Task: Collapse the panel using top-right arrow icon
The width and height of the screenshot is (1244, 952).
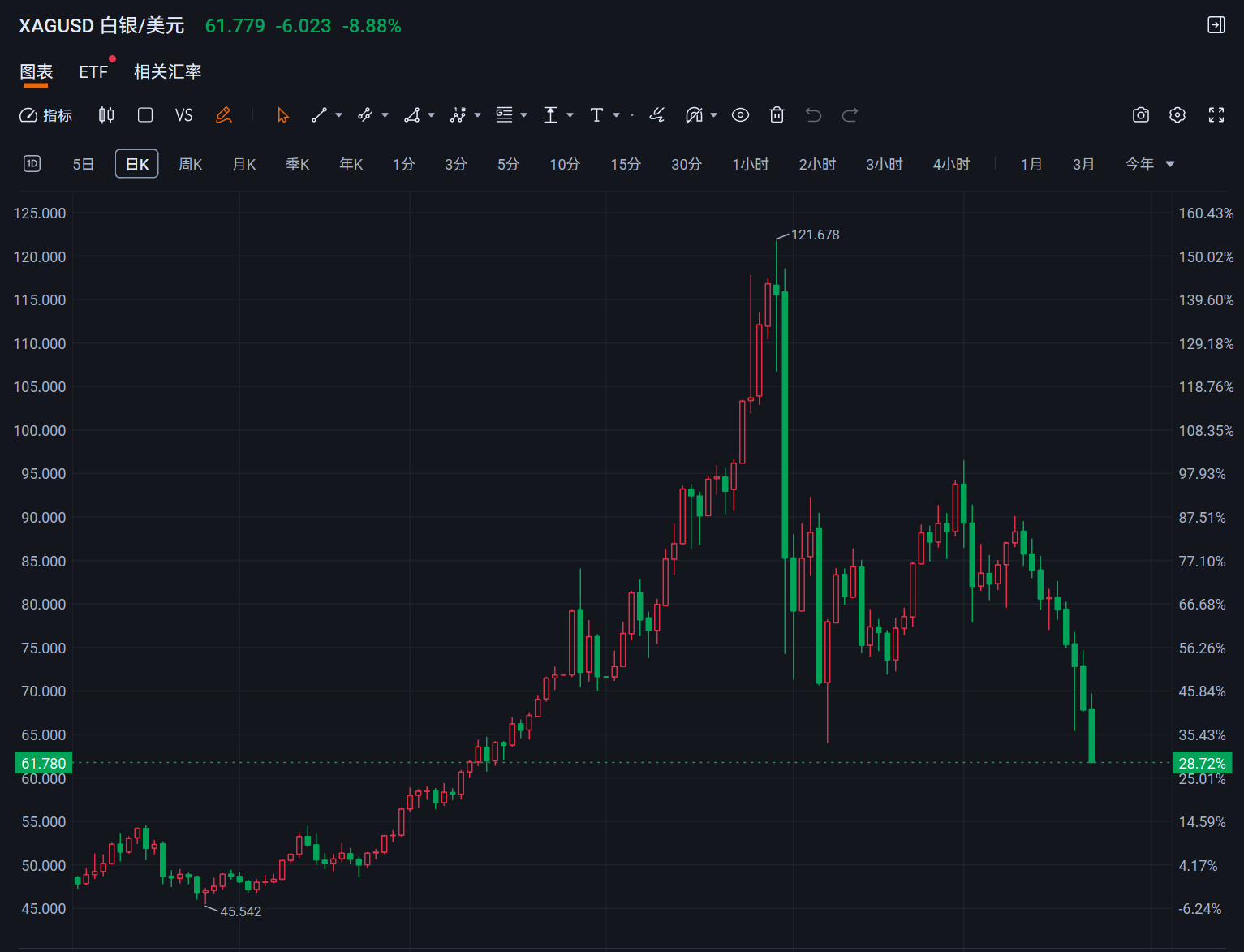Action: [1216, 25]
